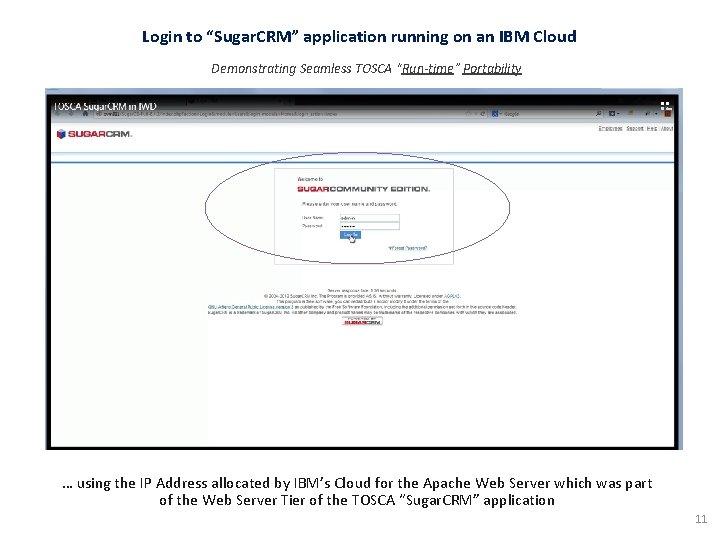Image resolution: width=720 pixels, height=540 pixels.
Task: Open the Support link in the header
Action: [635, 128]
